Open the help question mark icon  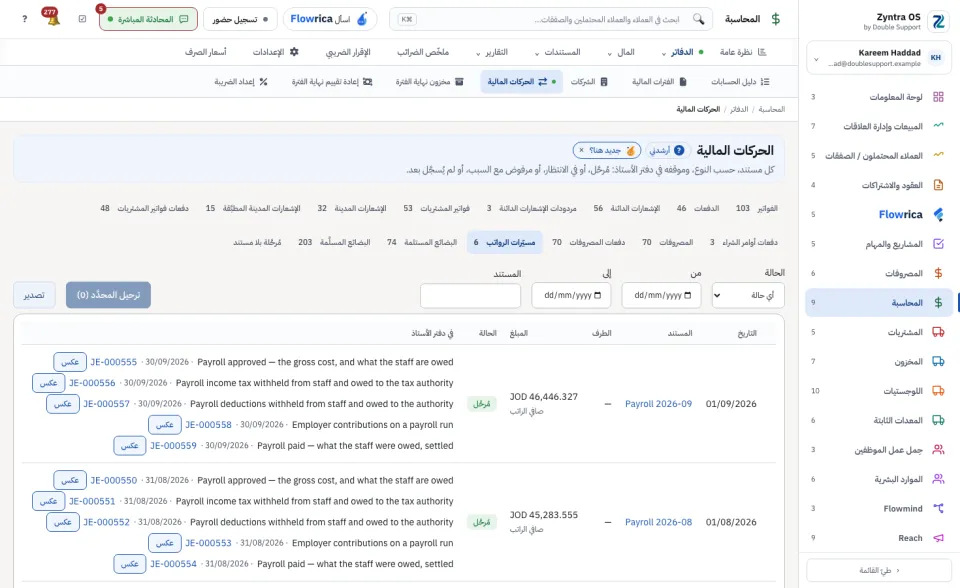[24, 19]
